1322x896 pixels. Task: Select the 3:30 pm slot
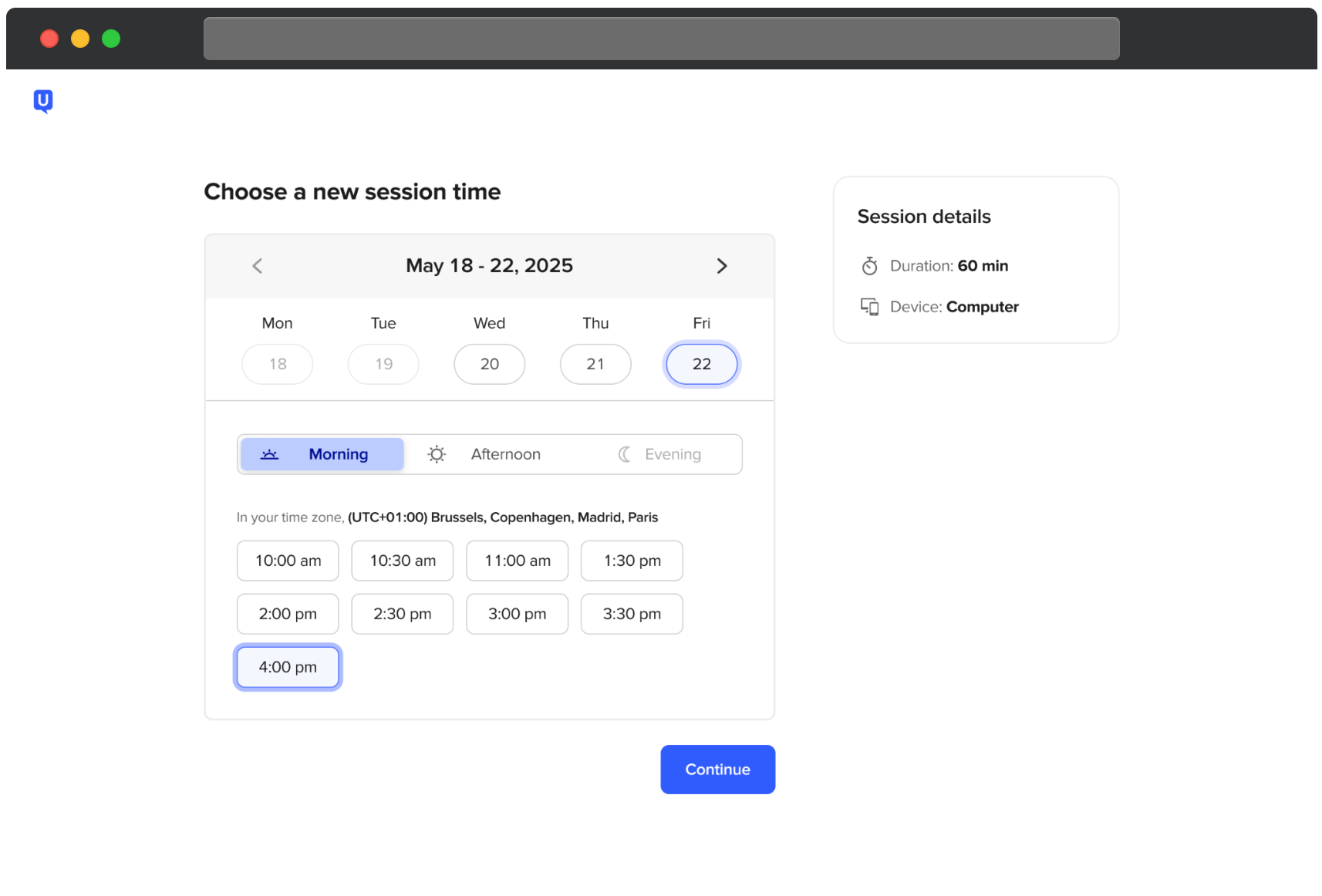[632, 614]
